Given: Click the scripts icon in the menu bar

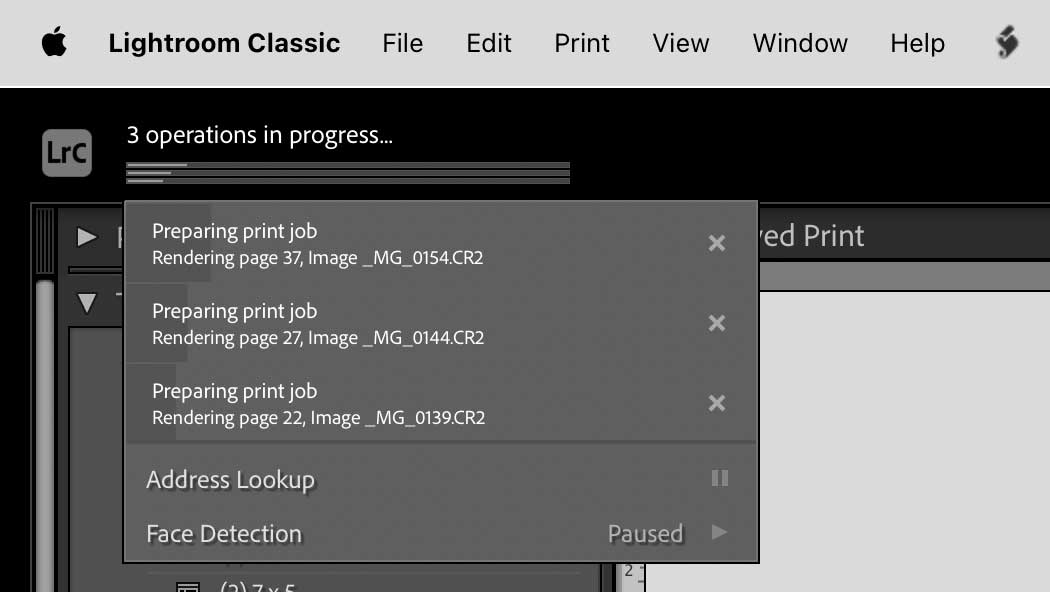Looking at the screenshot, I should (x=1006, y=42).
